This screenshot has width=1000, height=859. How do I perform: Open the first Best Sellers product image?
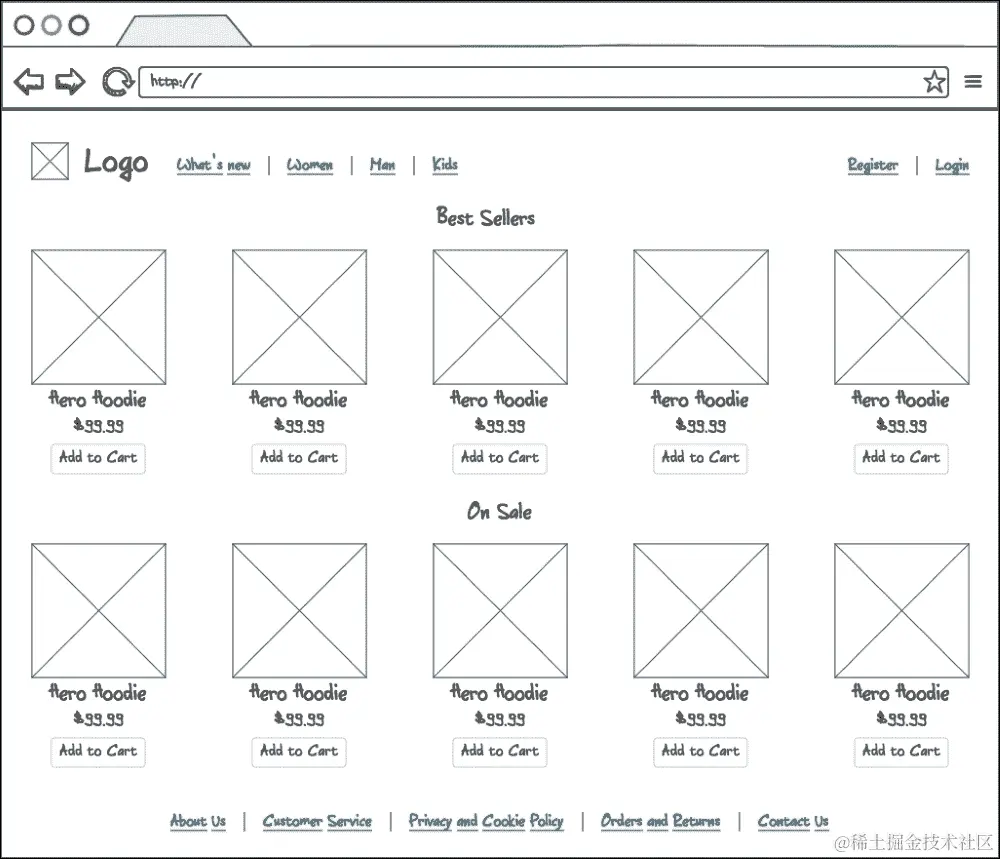tap(99, 317)
